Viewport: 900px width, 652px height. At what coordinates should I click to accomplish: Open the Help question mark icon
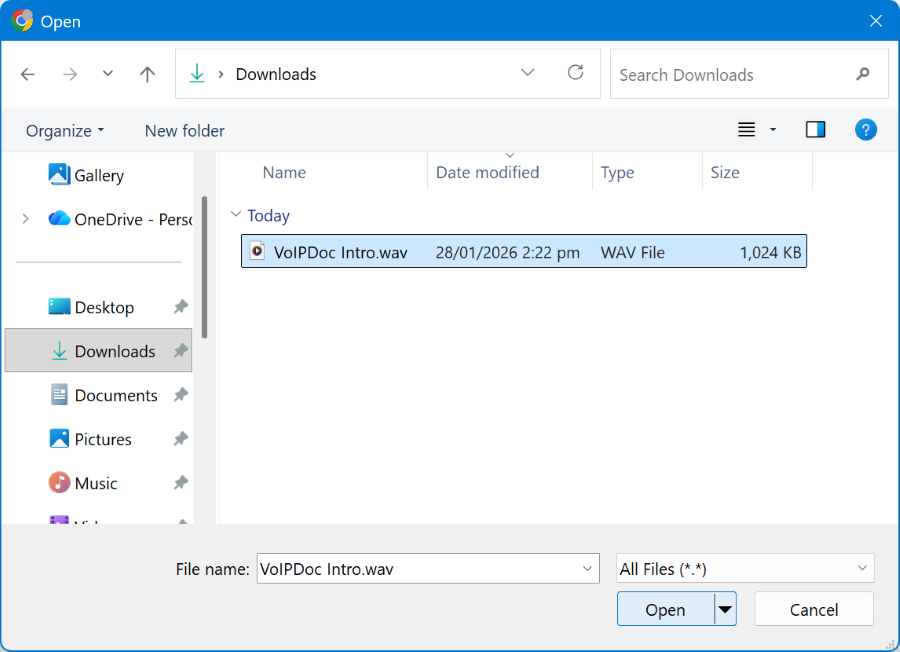(865, 130)
